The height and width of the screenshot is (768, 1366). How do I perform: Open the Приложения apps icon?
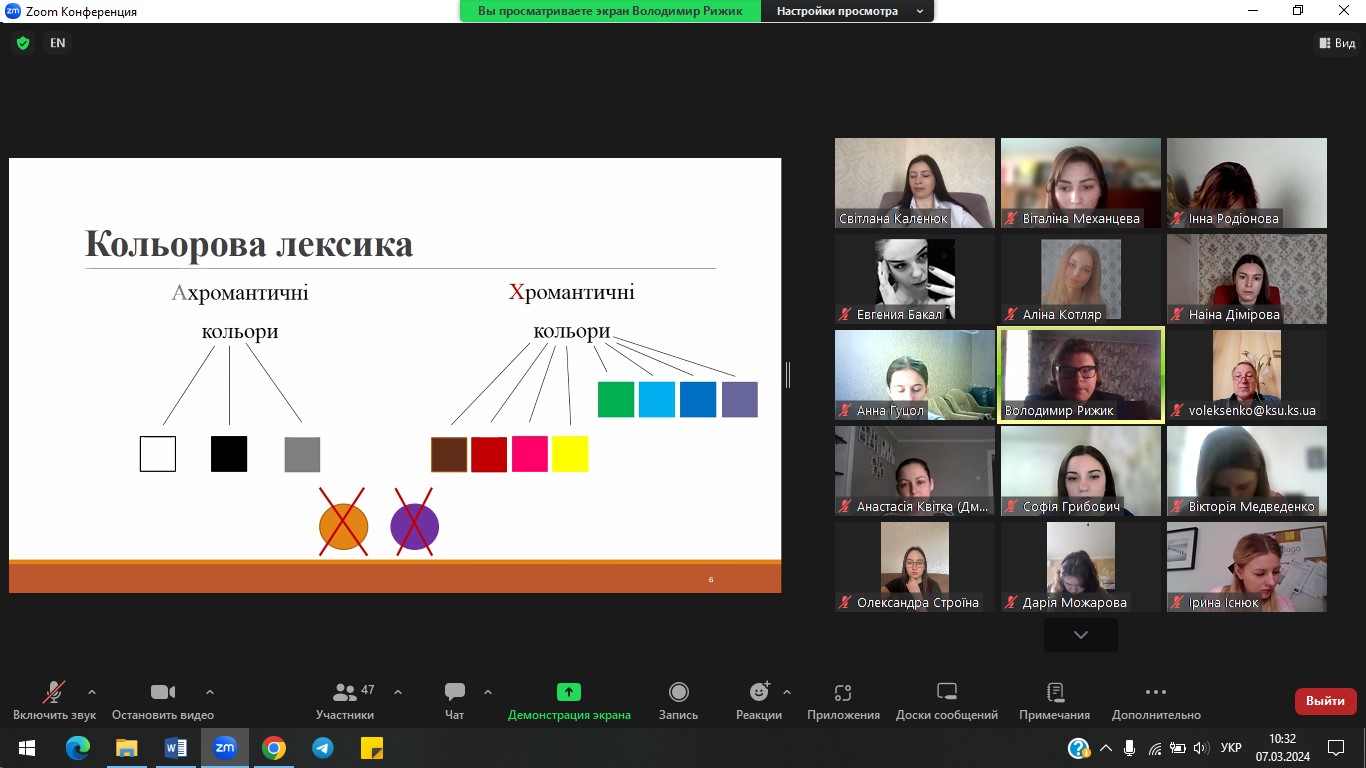point(843,692)
